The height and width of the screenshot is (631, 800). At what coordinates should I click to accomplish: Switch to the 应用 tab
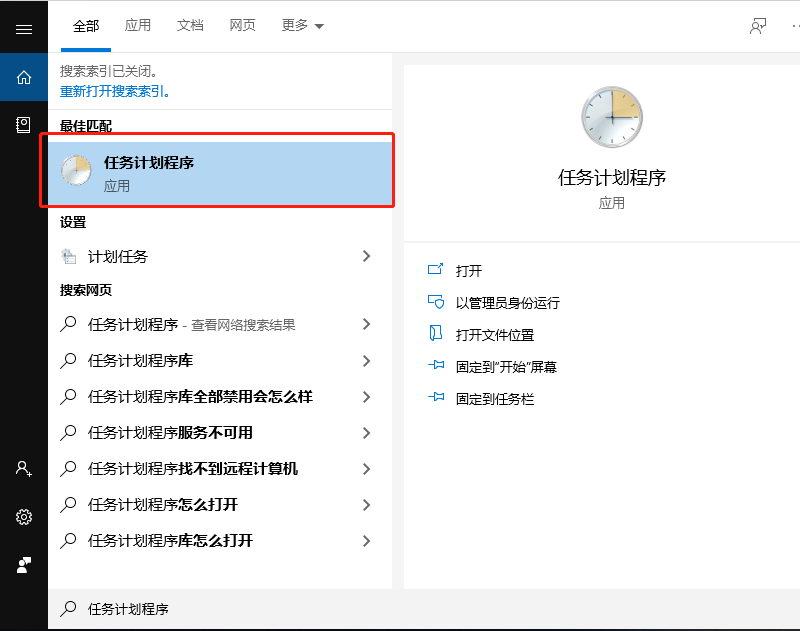click(x=138, y=27)
